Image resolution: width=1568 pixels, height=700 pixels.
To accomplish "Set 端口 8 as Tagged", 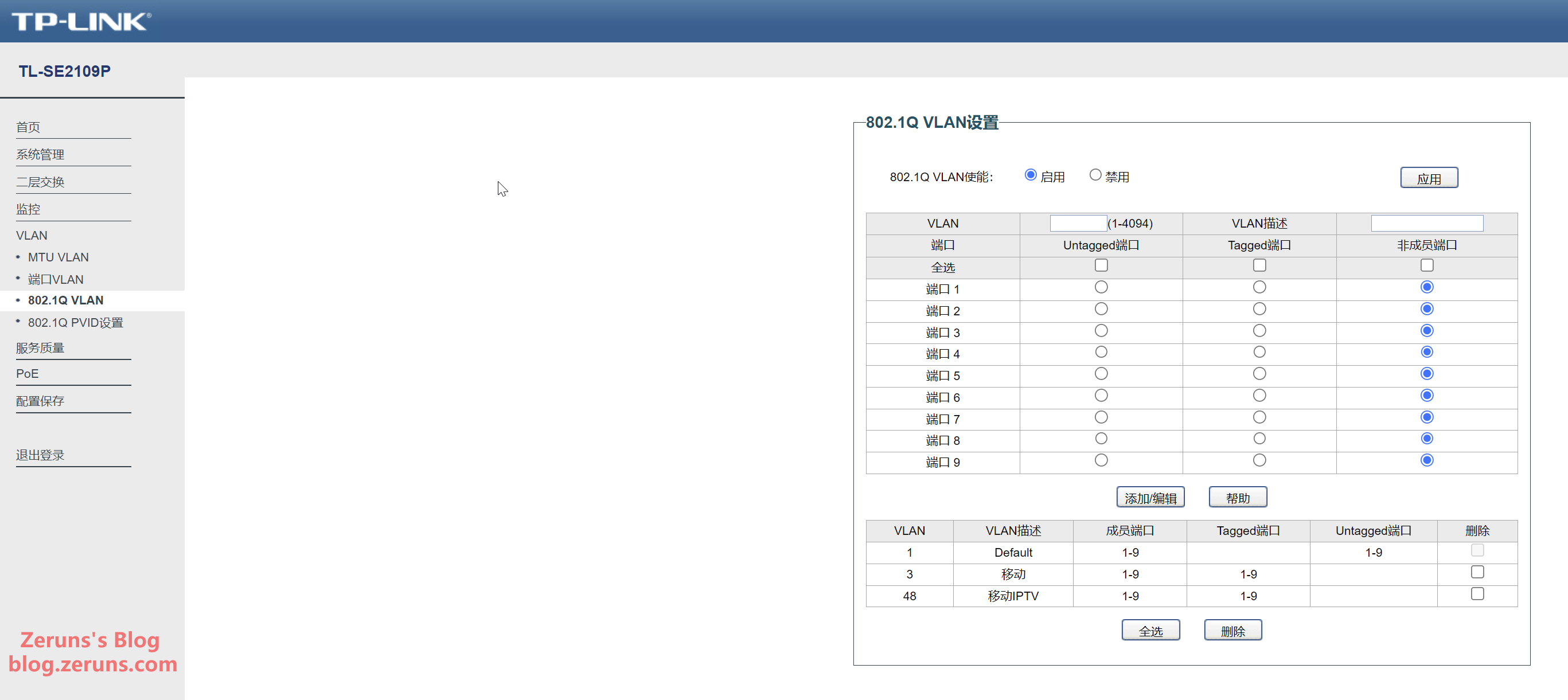I will [1259, 438].
